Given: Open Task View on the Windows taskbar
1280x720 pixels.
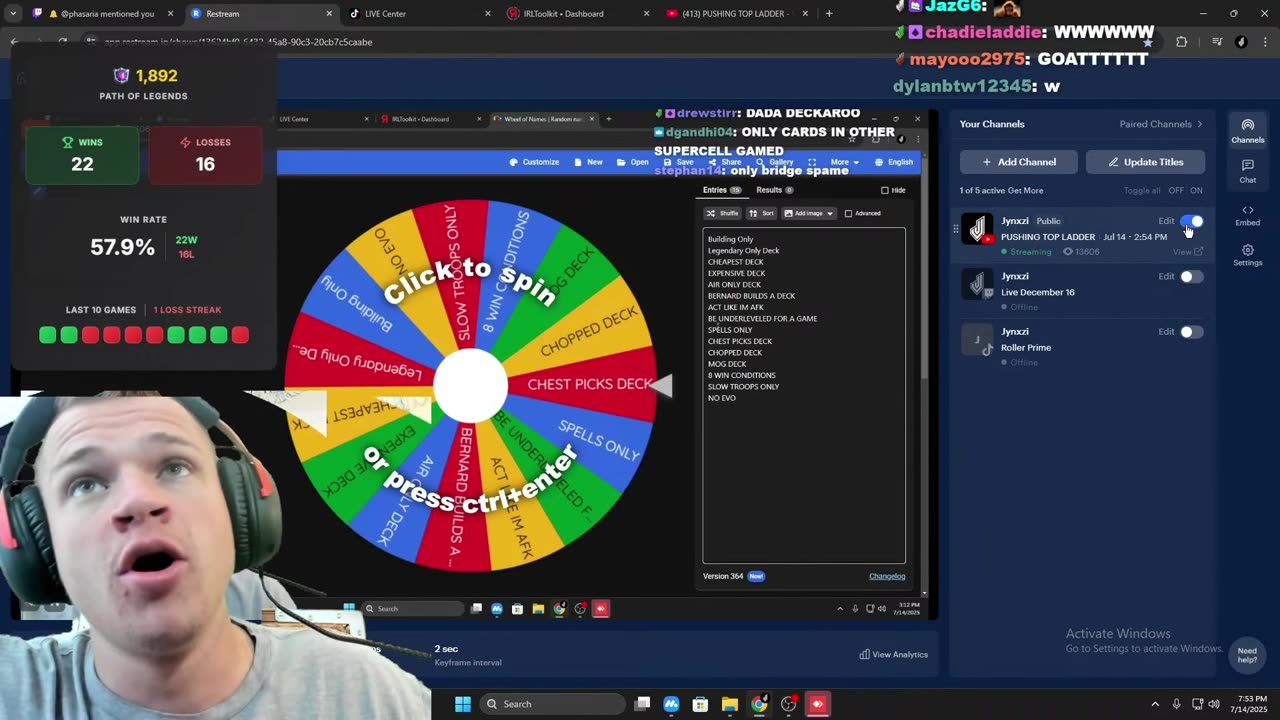Looking at the screenshot, I should pos(643,704).
